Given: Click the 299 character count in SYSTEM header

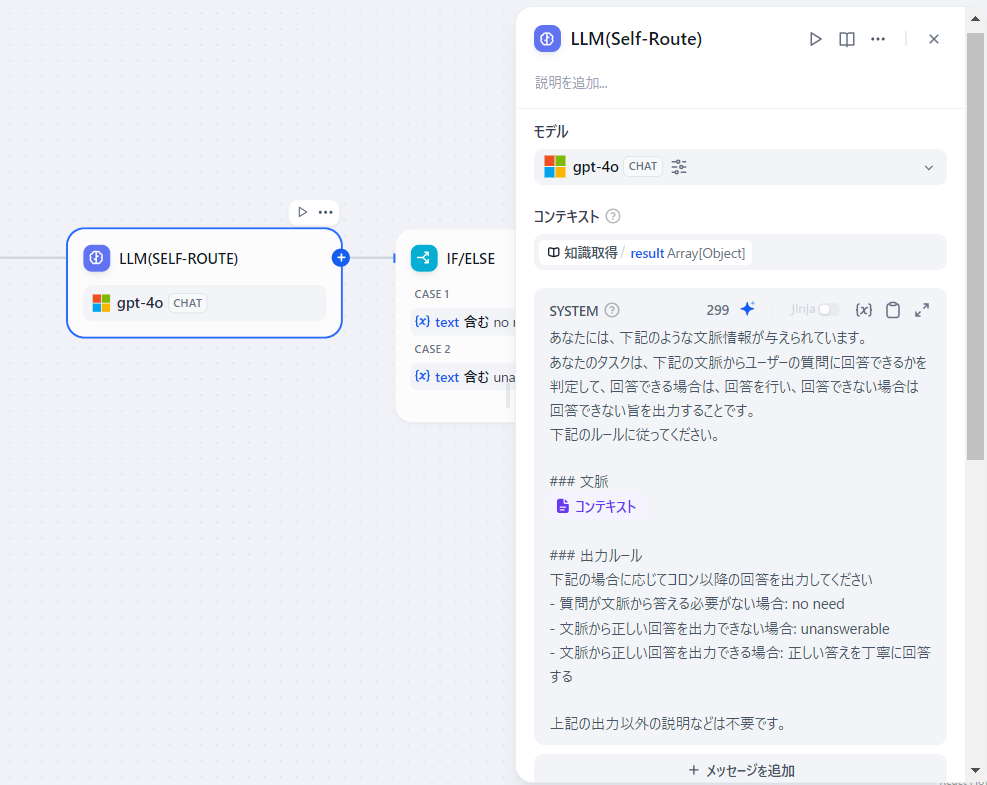Looking at the screenshot, I should tap(718, 310).
